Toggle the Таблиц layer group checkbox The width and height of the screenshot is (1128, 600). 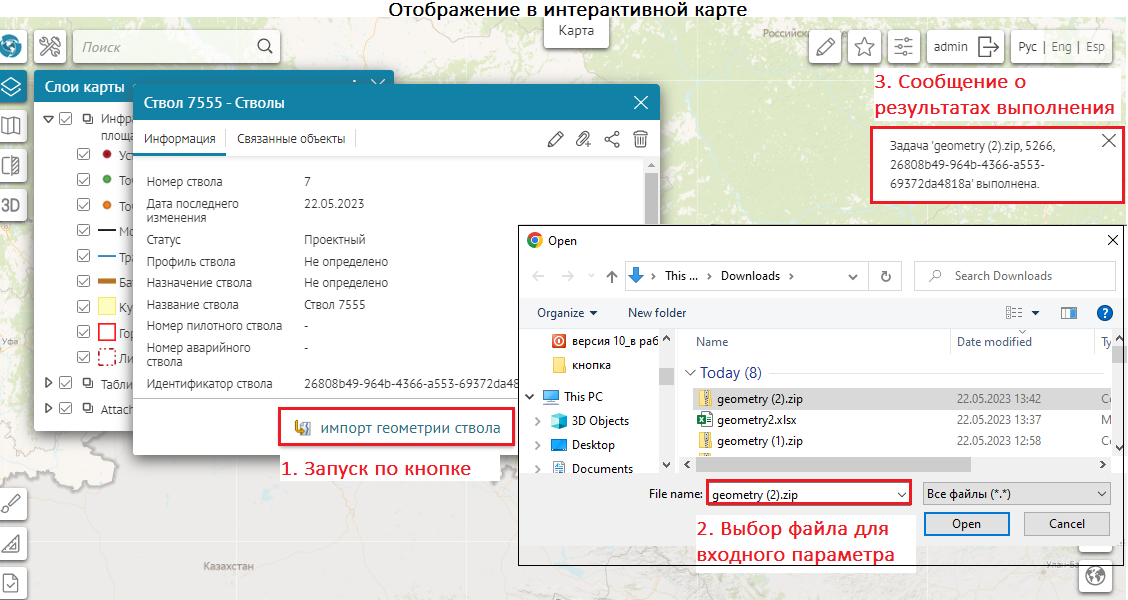pos(66,383)
